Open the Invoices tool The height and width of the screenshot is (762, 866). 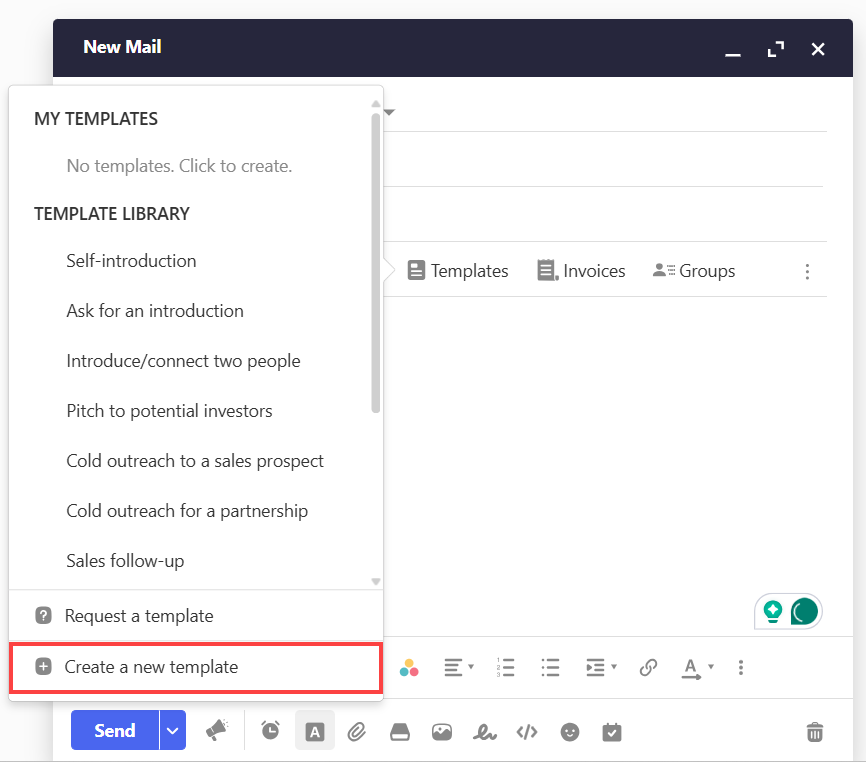[x=581, y=271]
